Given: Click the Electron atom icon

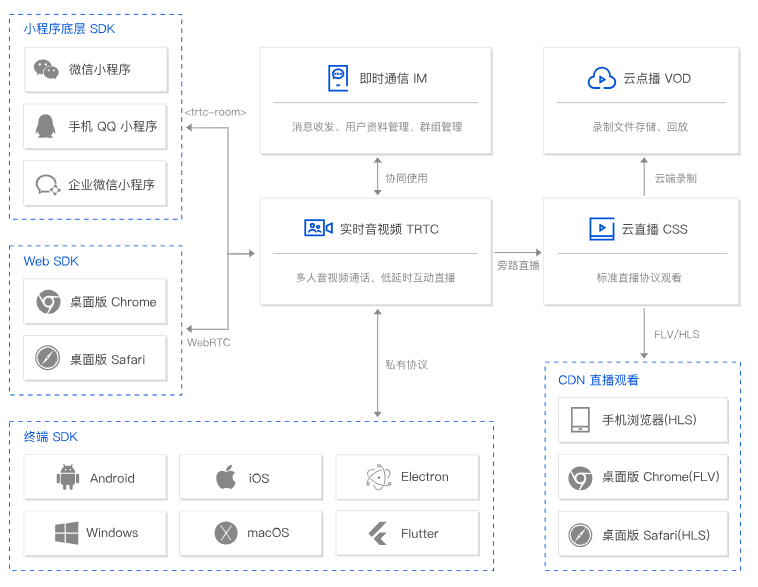Looking at the screenshot, I should click(379, 477).
